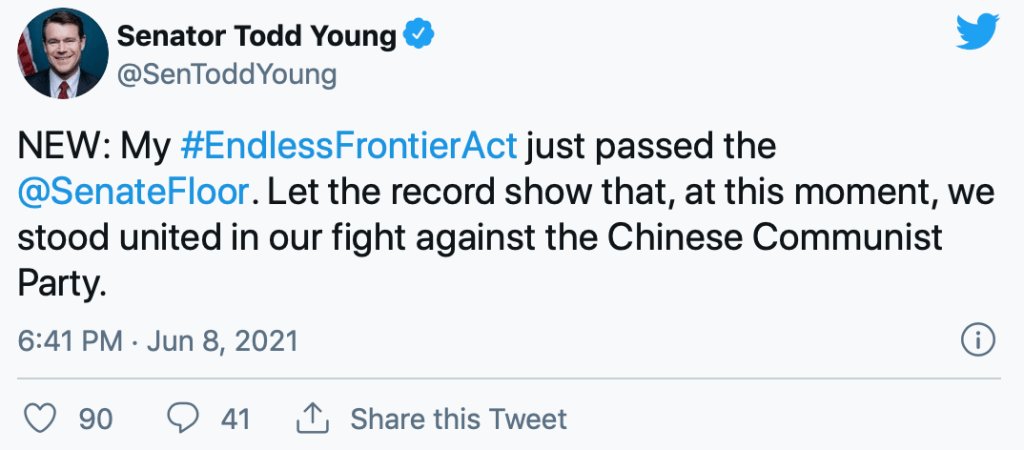
Task: Click the Senator Todd Young display name
Action: click(x=256, y=36)
